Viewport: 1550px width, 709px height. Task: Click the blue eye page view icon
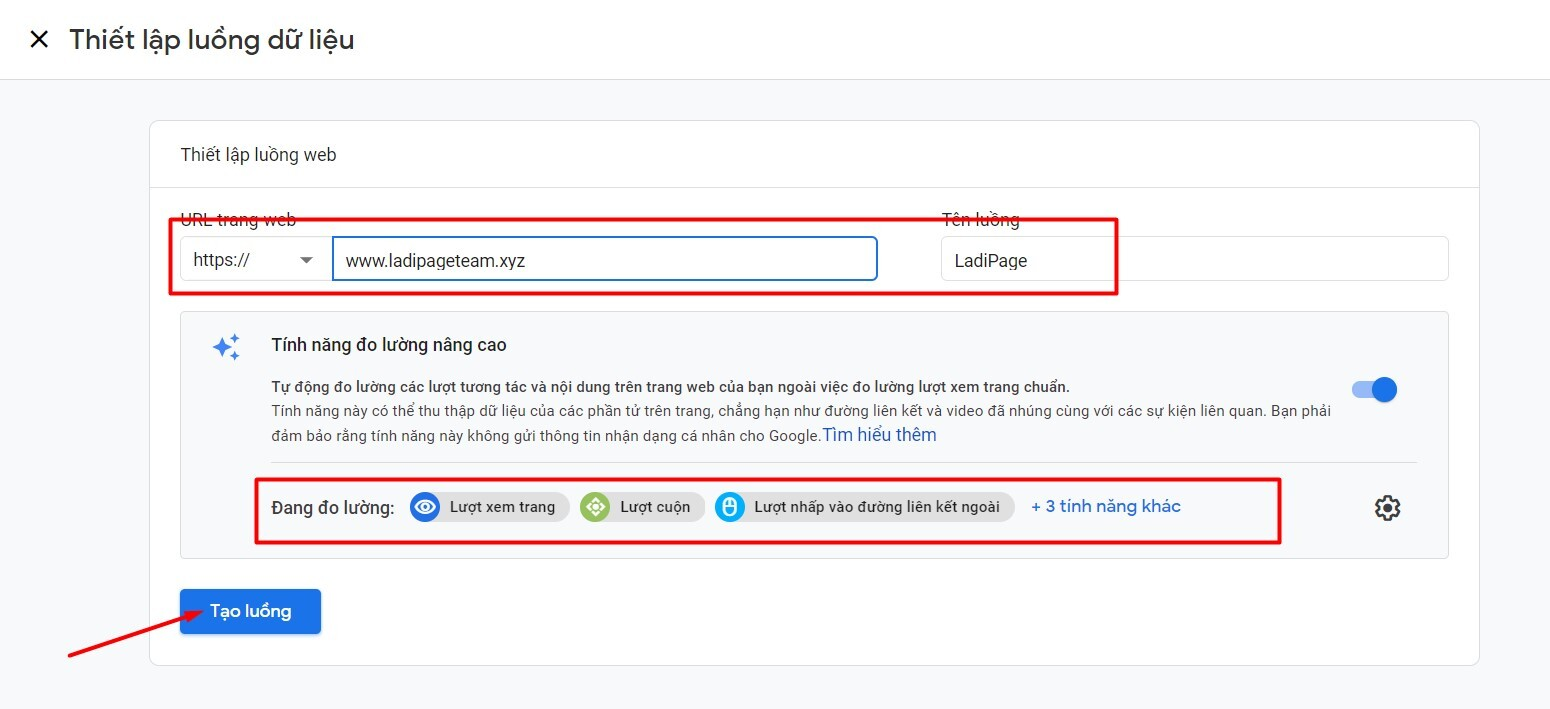tap(425, 507)
